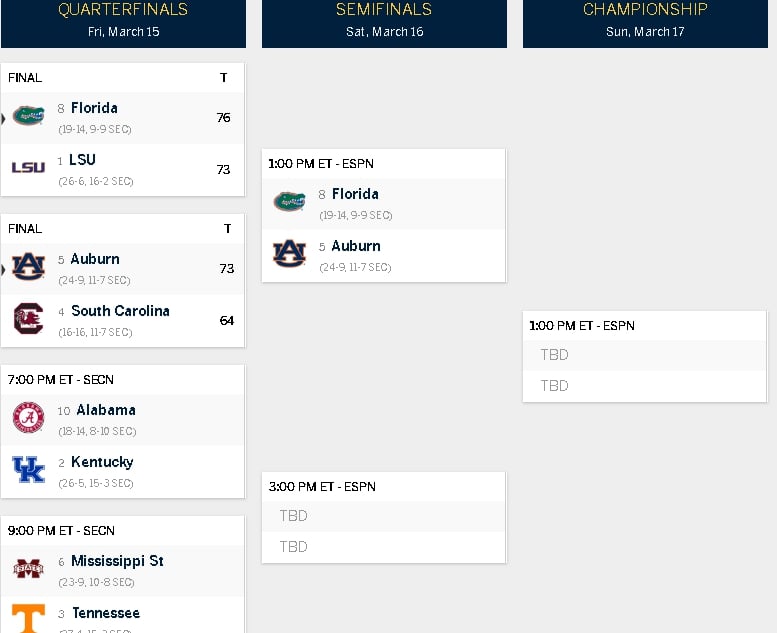Select the Quarterfinals round header

coord(123,24)
